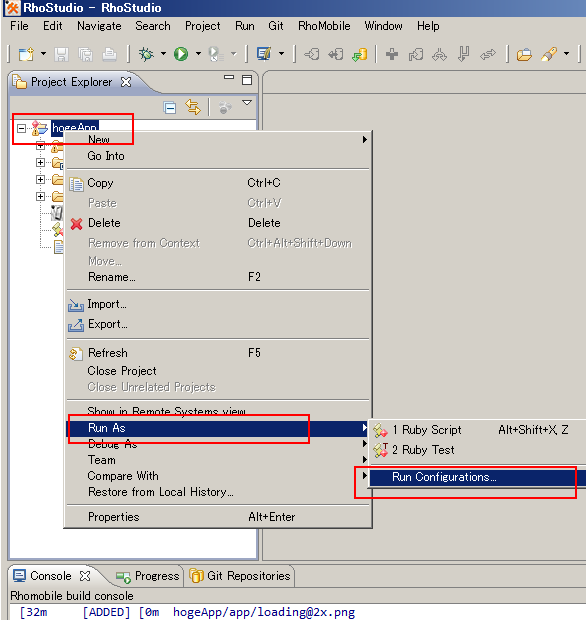Screen dimensions: 586x620
Task: Click the hogeApp/app/loading@2x.png console line
Action: pyautogui.click(x=264, y=612)
